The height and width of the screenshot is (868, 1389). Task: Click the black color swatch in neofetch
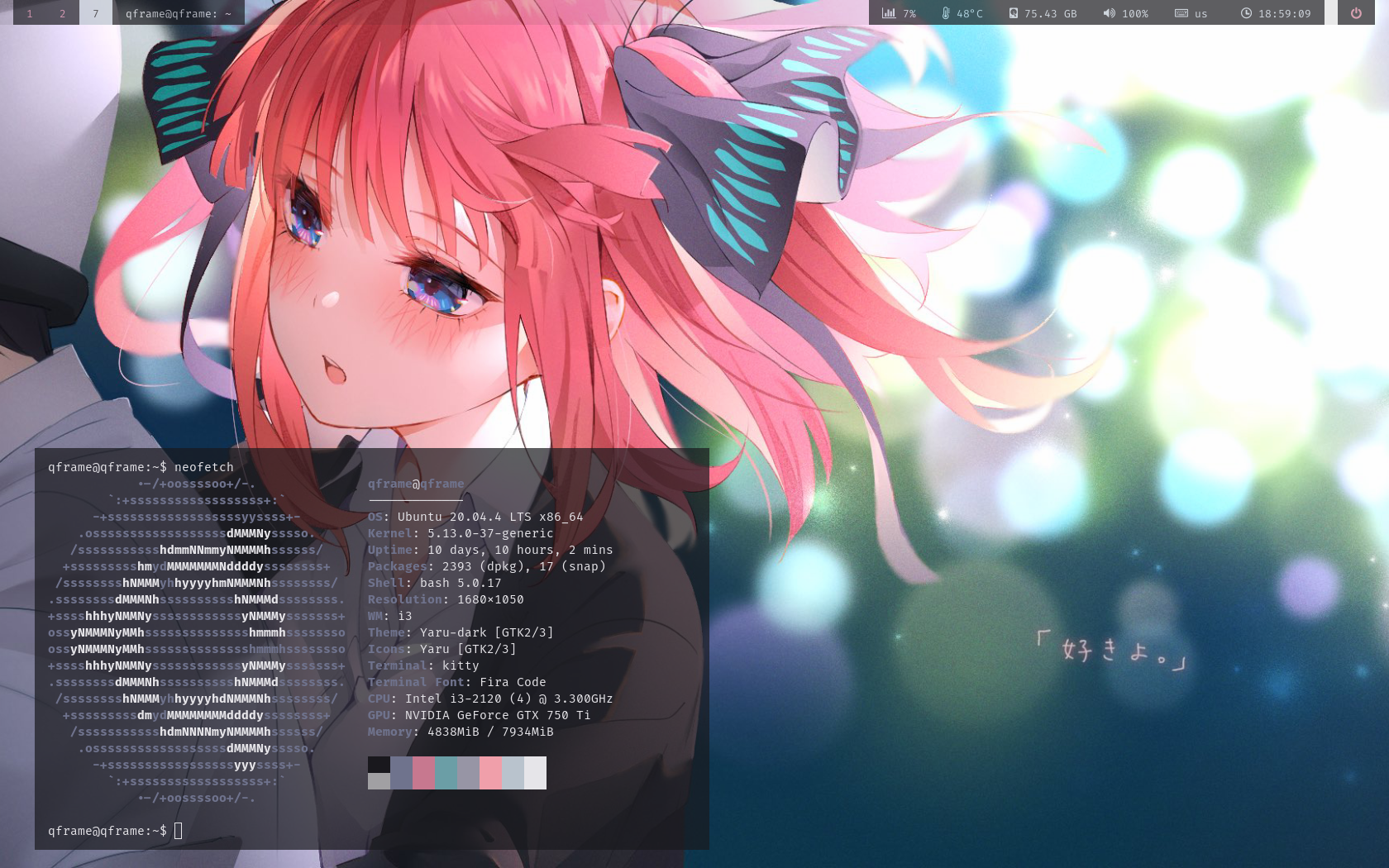pyautogui.click(x=379, y=765)
